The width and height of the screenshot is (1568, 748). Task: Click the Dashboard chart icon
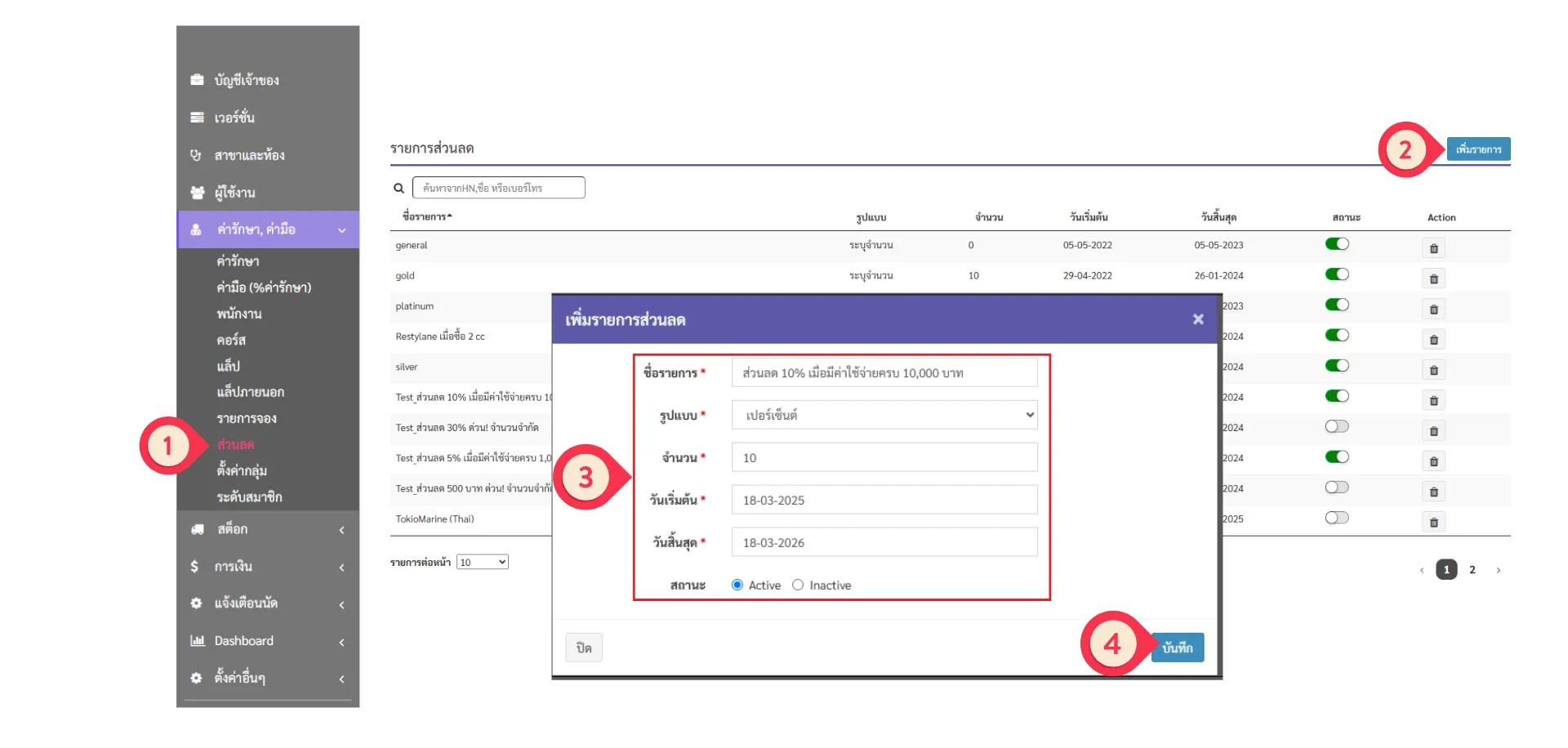pyautogui.click(x=197, y=641)
